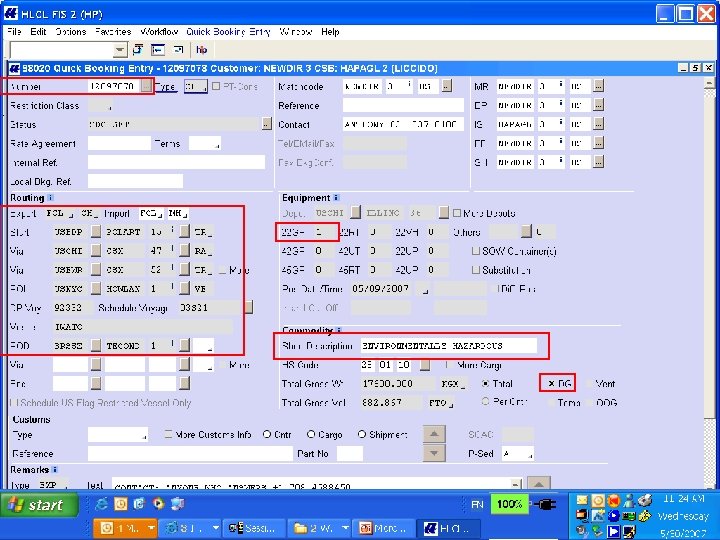Image resolution: width=720 pixels, height=540 pixels.
Task: Open the Edit menu
Action: (38, 32)
